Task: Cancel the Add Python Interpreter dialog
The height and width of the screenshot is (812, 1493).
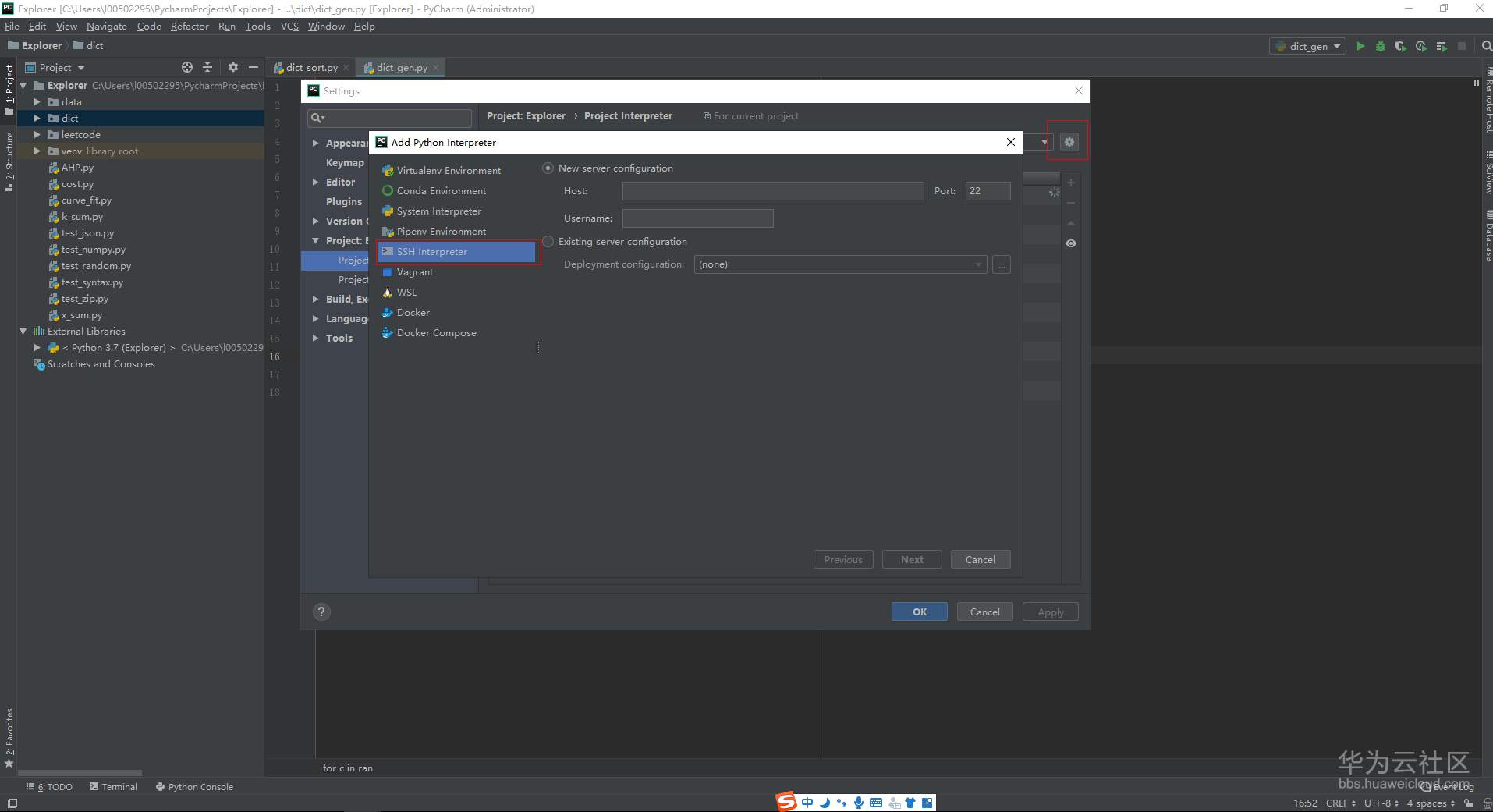Action: [981, 559]
